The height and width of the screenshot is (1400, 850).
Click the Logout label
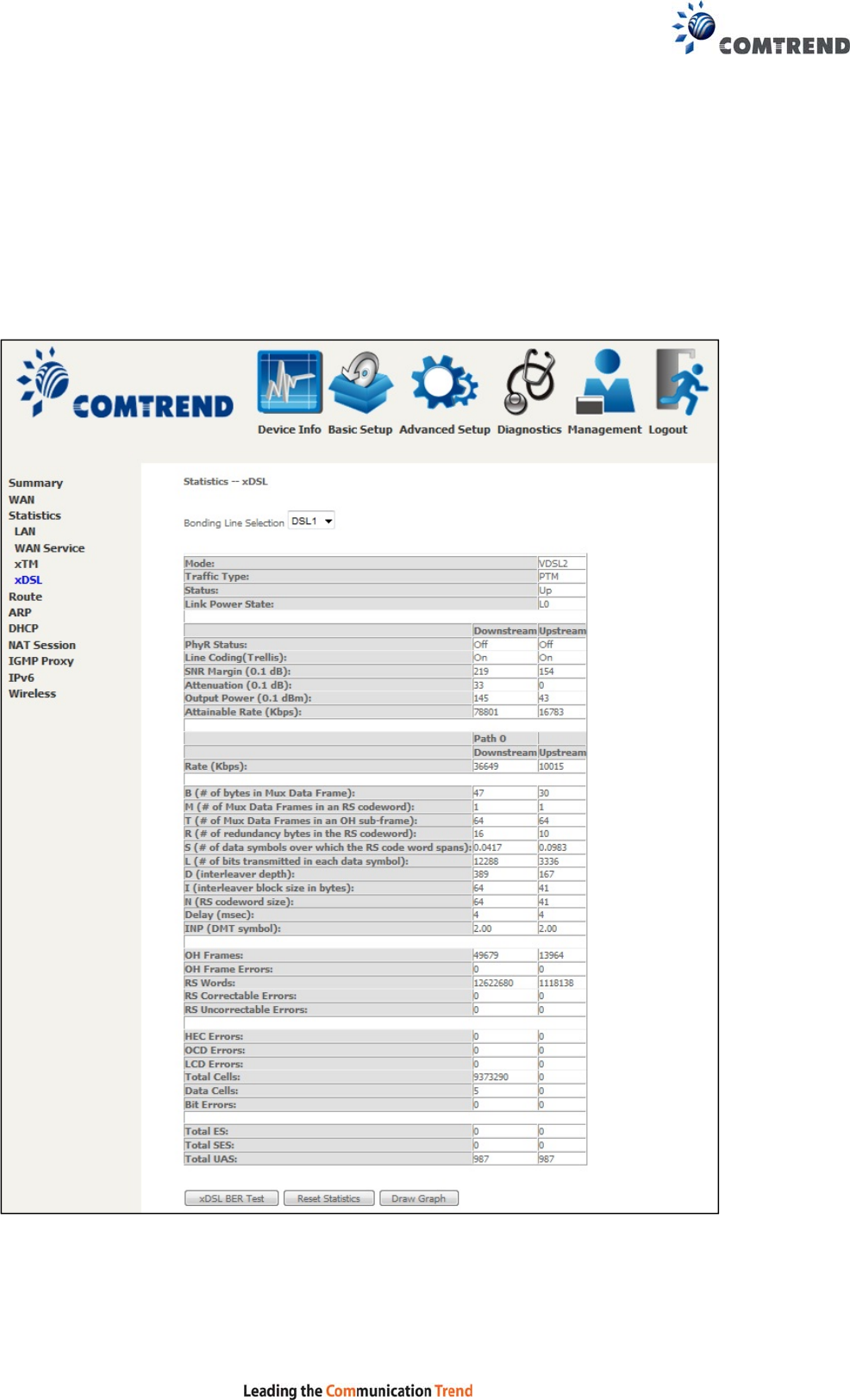tap(668, 429)
